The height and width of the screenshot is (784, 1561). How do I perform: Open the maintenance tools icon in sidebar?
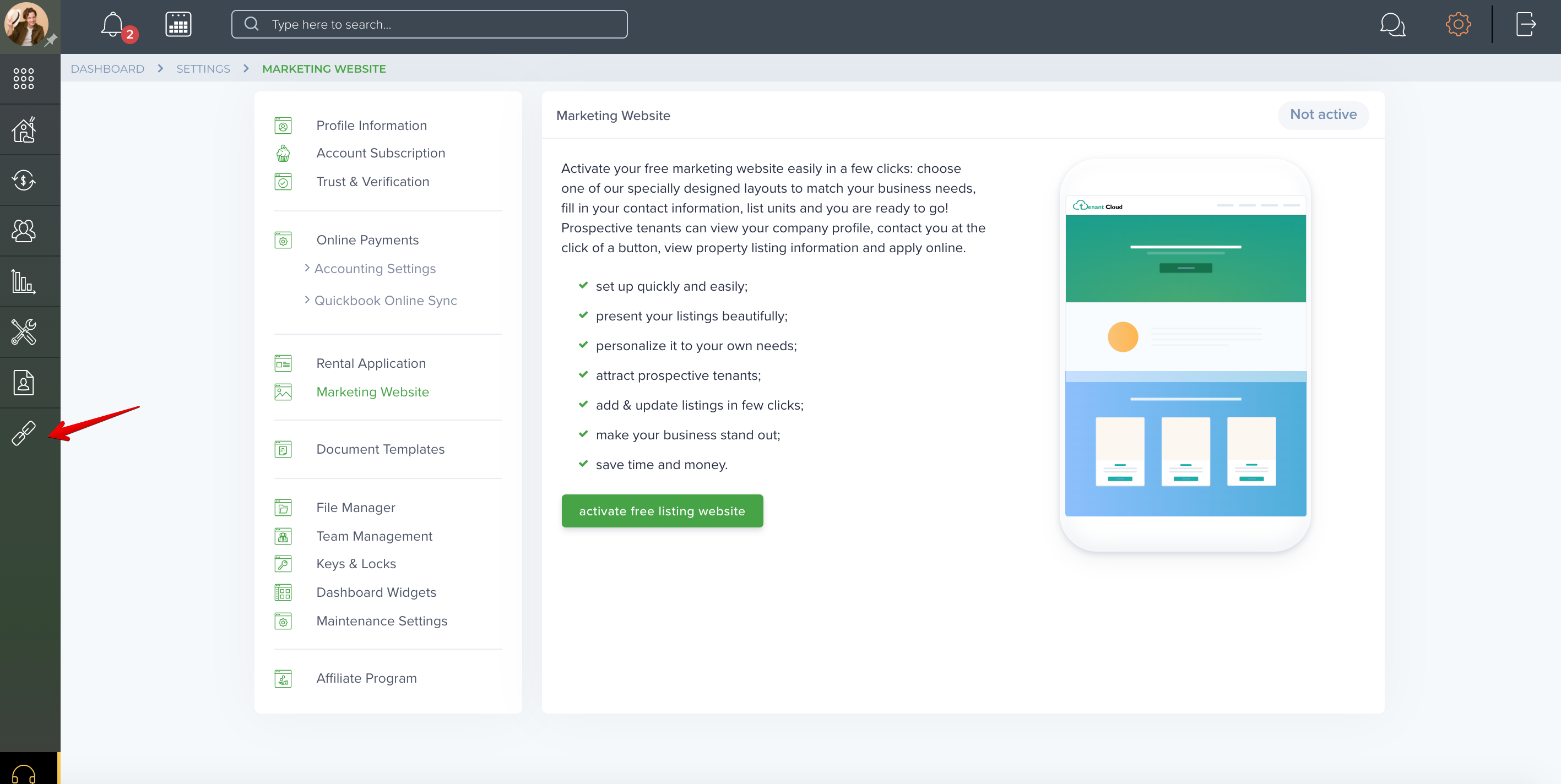point(24,331)
